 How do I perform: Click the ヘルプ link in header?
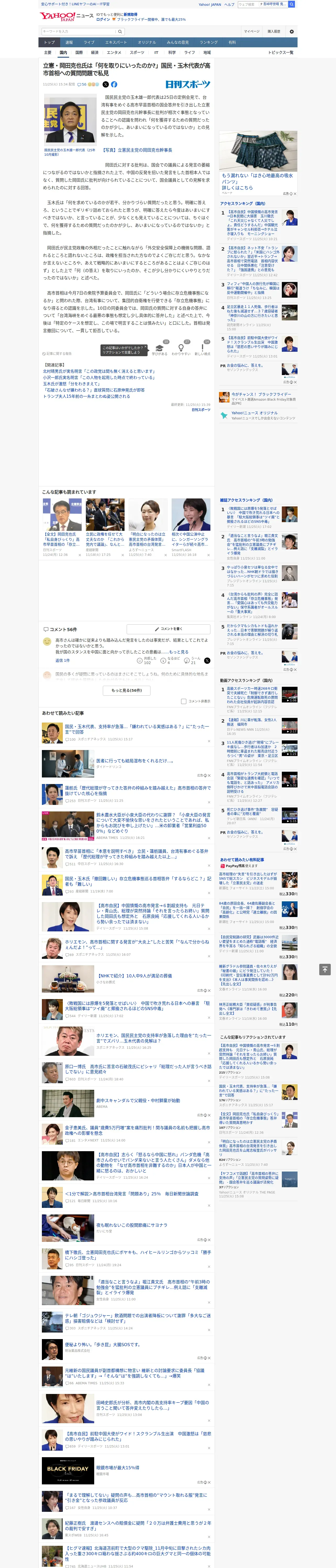click(229, 4)
